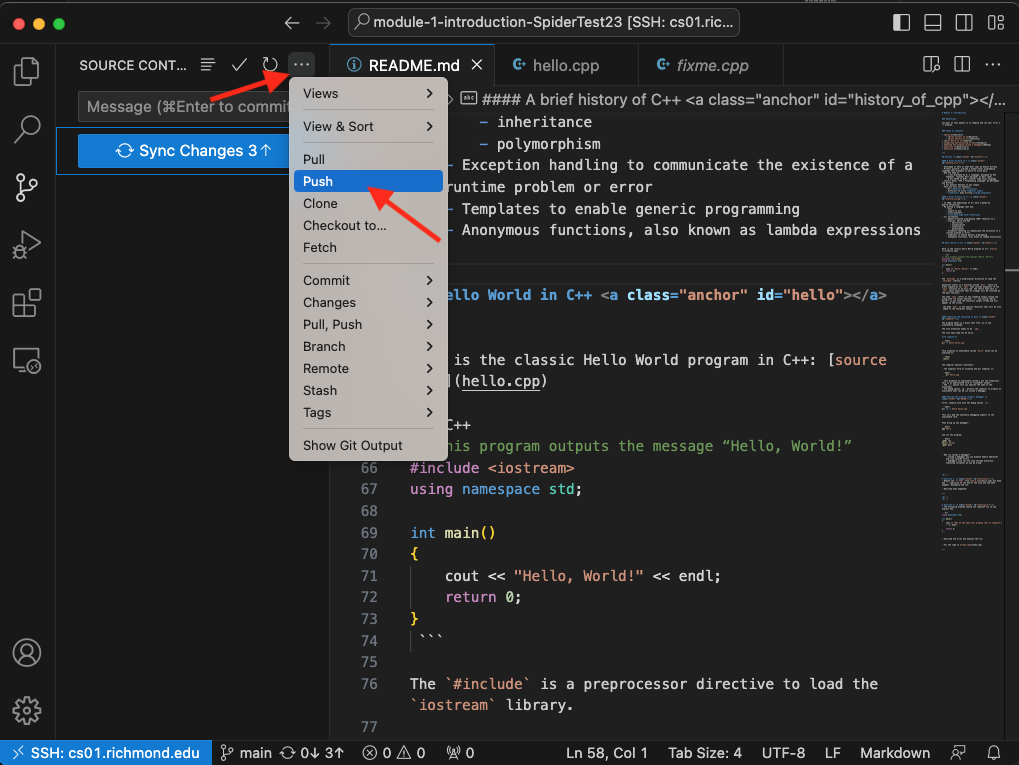
Task: Open the Remote Explorer view
Action: (x=27, y=361)
